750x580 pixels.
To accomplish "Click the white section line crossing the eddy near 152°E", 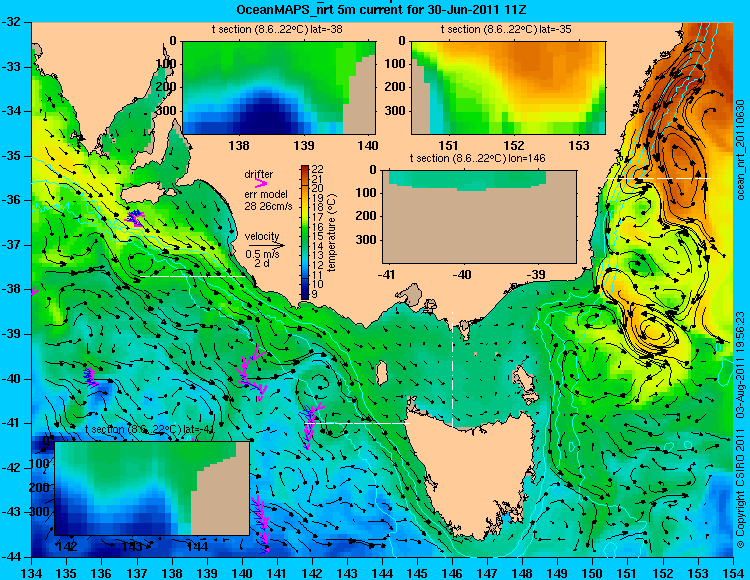I will pos(659,178).
